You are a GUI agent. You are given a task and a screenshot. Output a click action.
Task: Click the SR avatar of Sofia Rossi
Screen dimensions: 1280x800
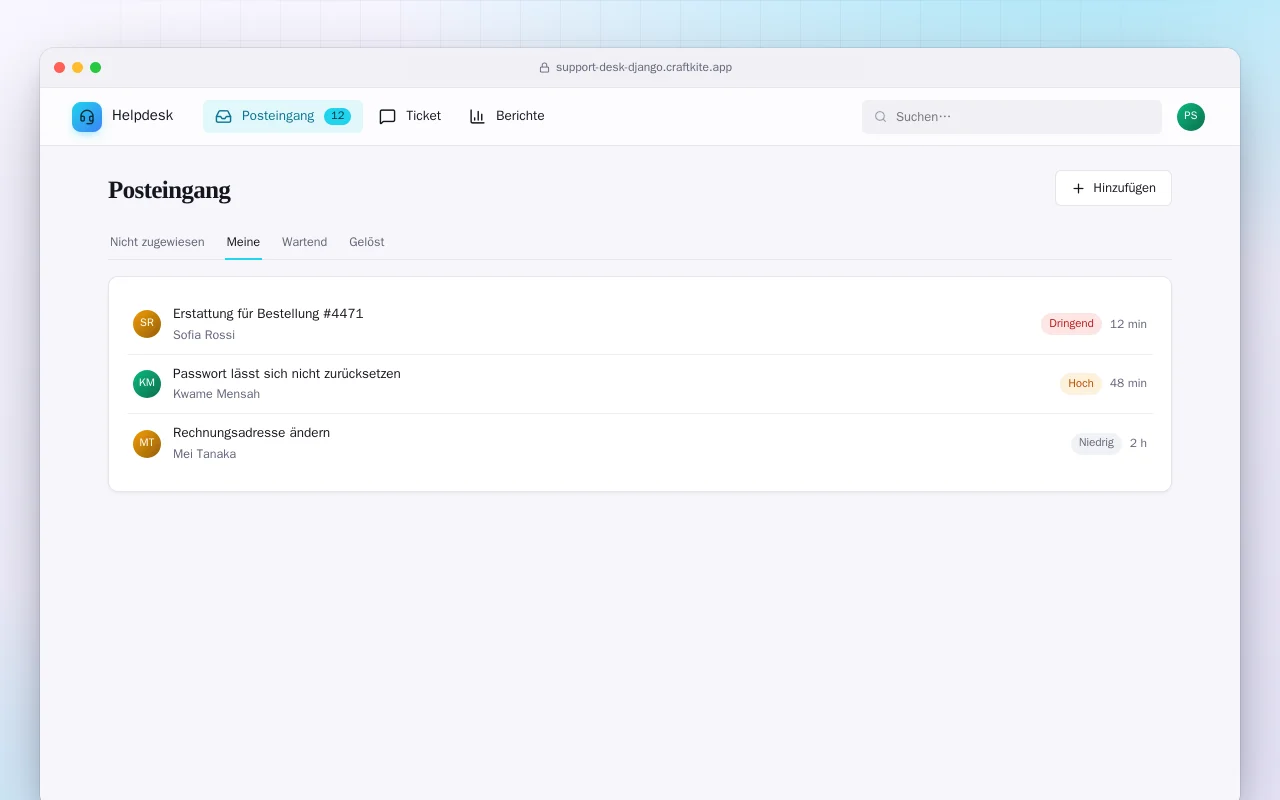[147, 324]
